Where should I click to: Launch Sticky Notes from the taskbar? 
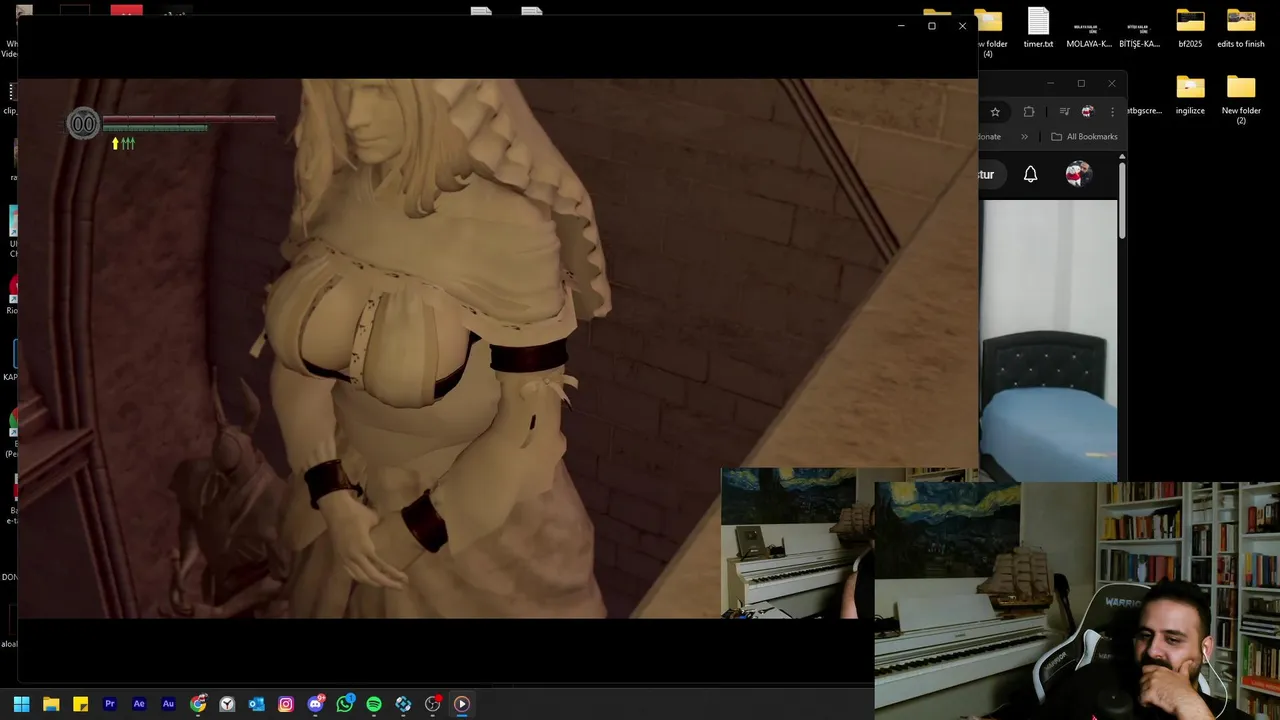coord(80,704)
